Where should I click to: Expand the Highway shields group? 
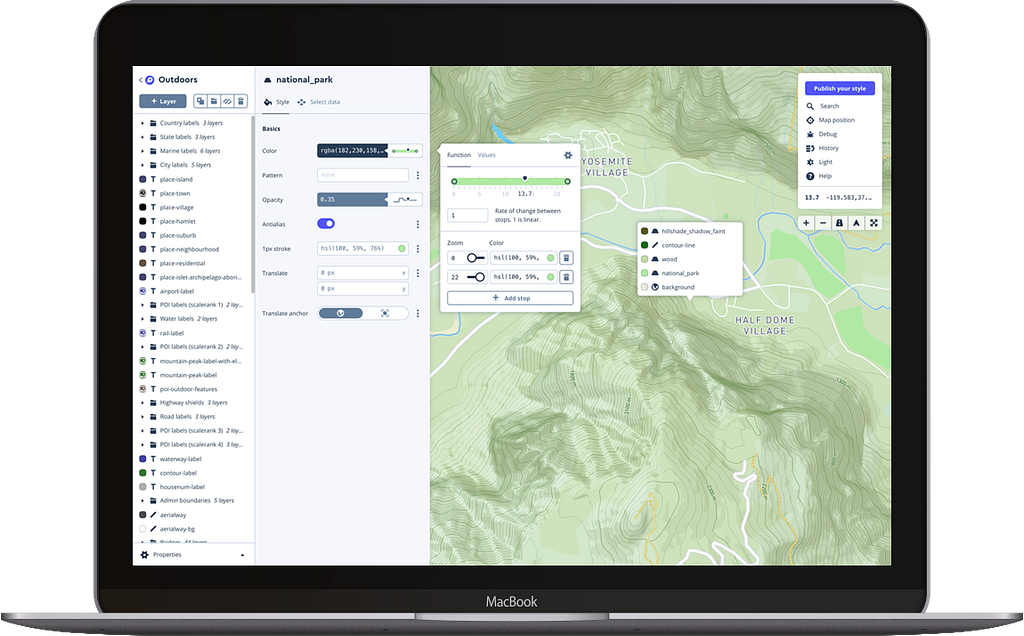click(143, 403)
